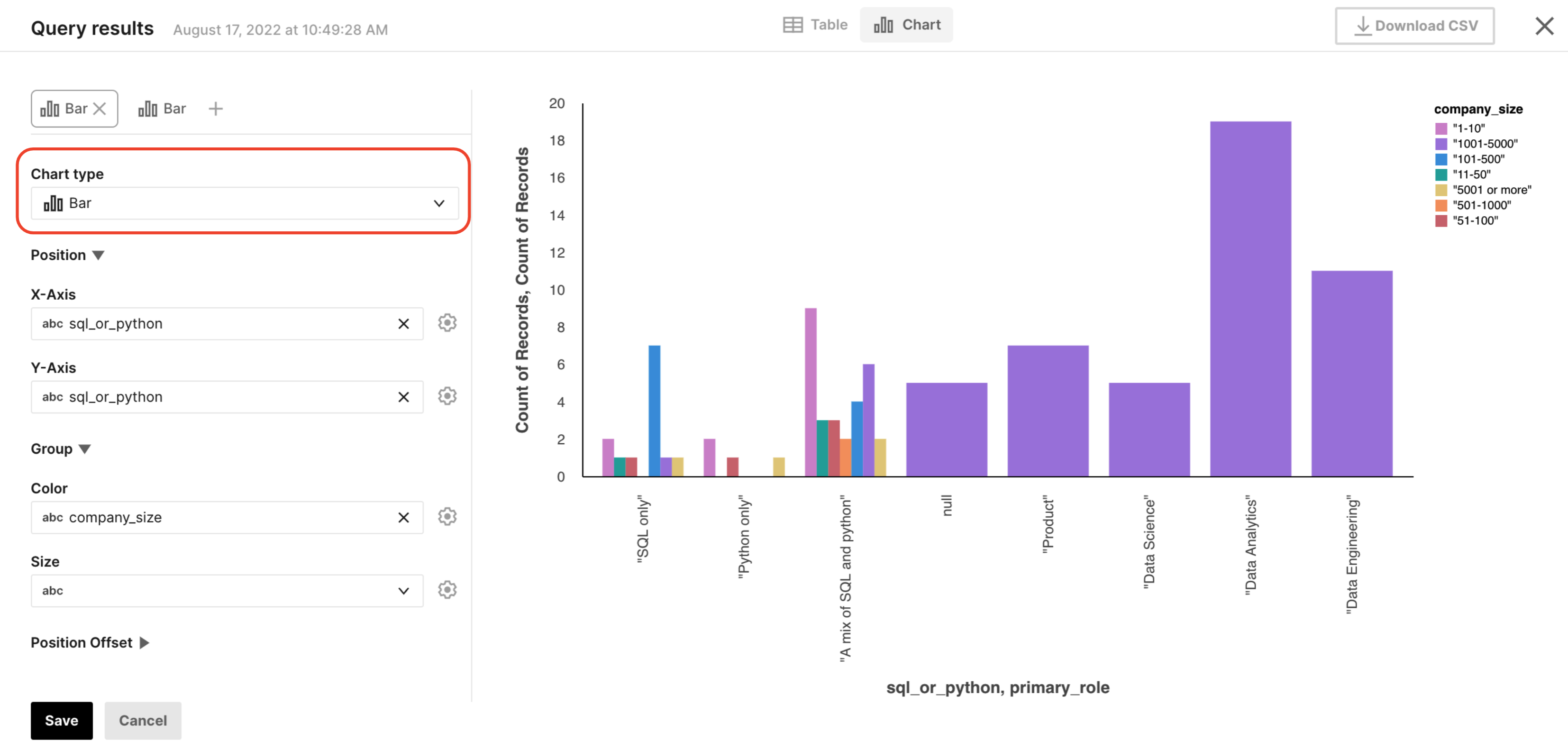This screenshot has height=750, width=1568.
Task: Switch to the Table view tab
Action: tap(815, 25)
